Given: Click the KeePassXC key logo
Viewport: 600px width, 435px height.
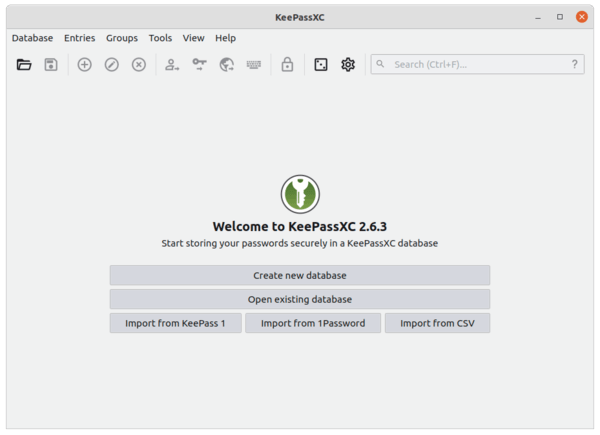Looking at the screenshot, I should pyautogui.click(x=300, y=194).
